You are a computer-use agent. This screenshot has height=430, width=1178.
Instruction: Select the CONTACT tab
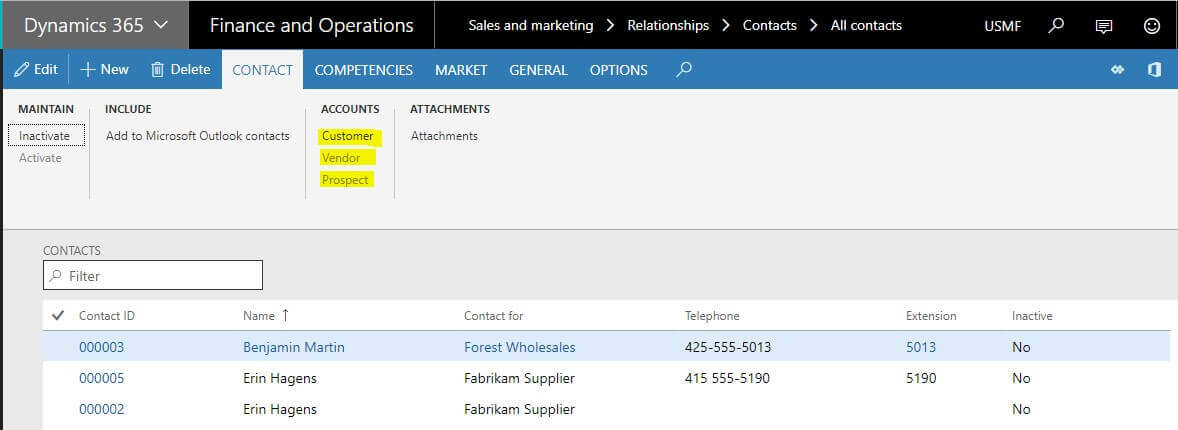coord(262,70)
